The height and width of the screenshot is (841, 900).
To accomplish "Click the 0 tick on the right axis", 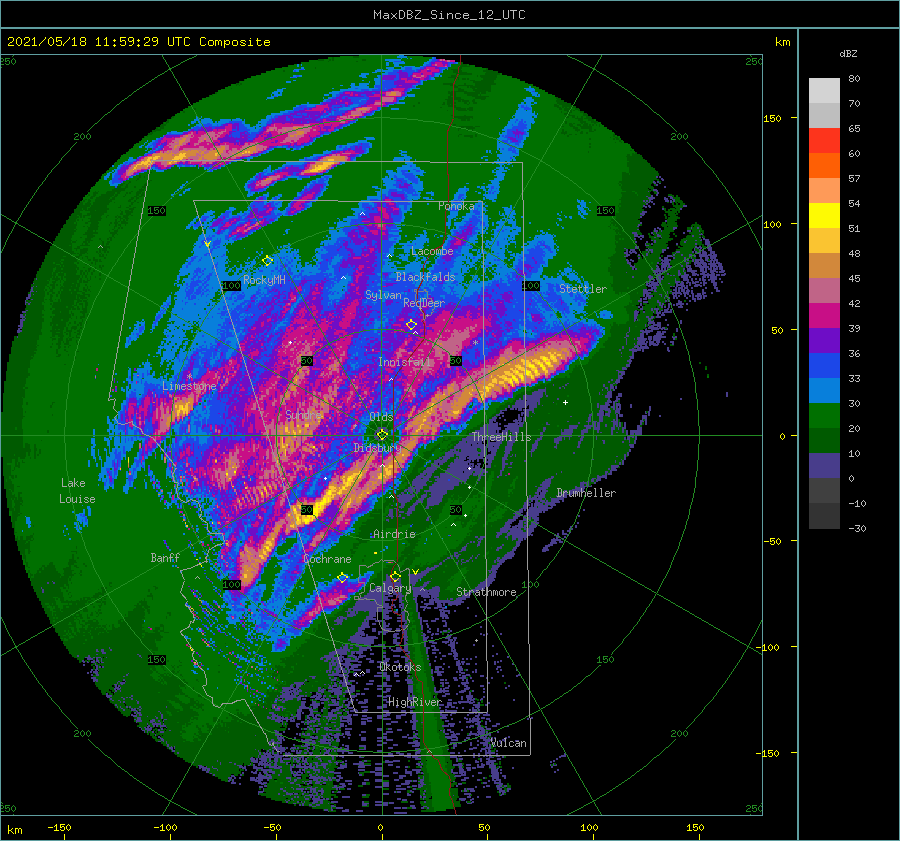I will pyautogui.click(x=782, y=436).
